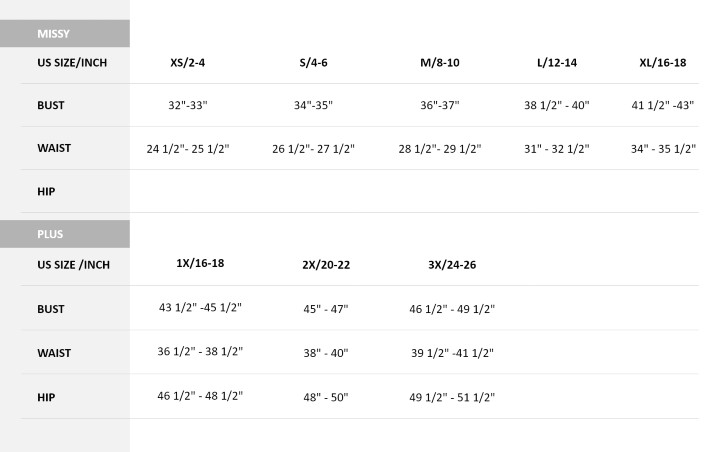Click the 34" - 35 1/2" waist cell
This screenshot has width=720, height=452.
[663, 149]
